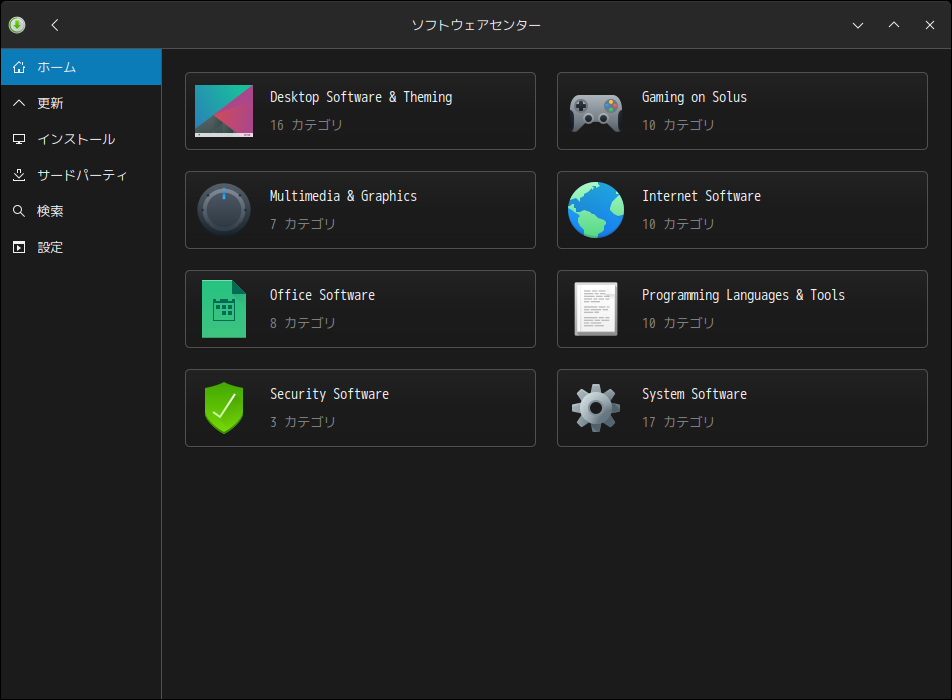Open Programming Languages & Tools category
This screenshot has height=700, width=952.
[743, 309]
